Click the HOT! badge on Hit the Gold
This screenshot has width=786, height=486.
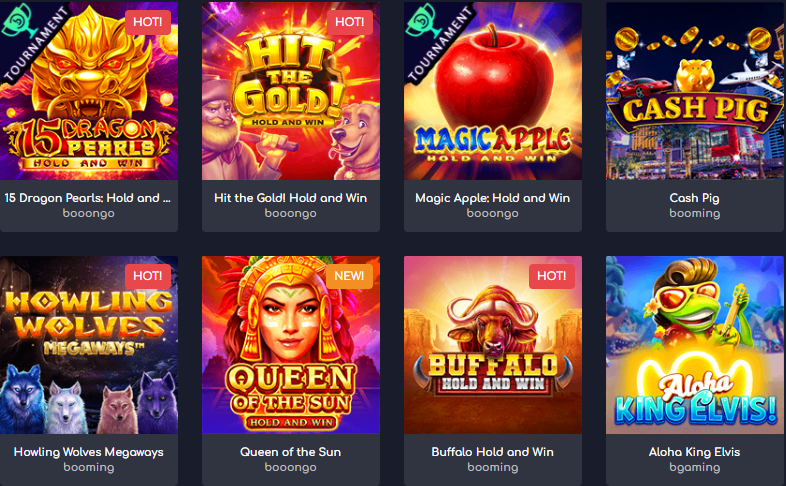click(349, 22)
